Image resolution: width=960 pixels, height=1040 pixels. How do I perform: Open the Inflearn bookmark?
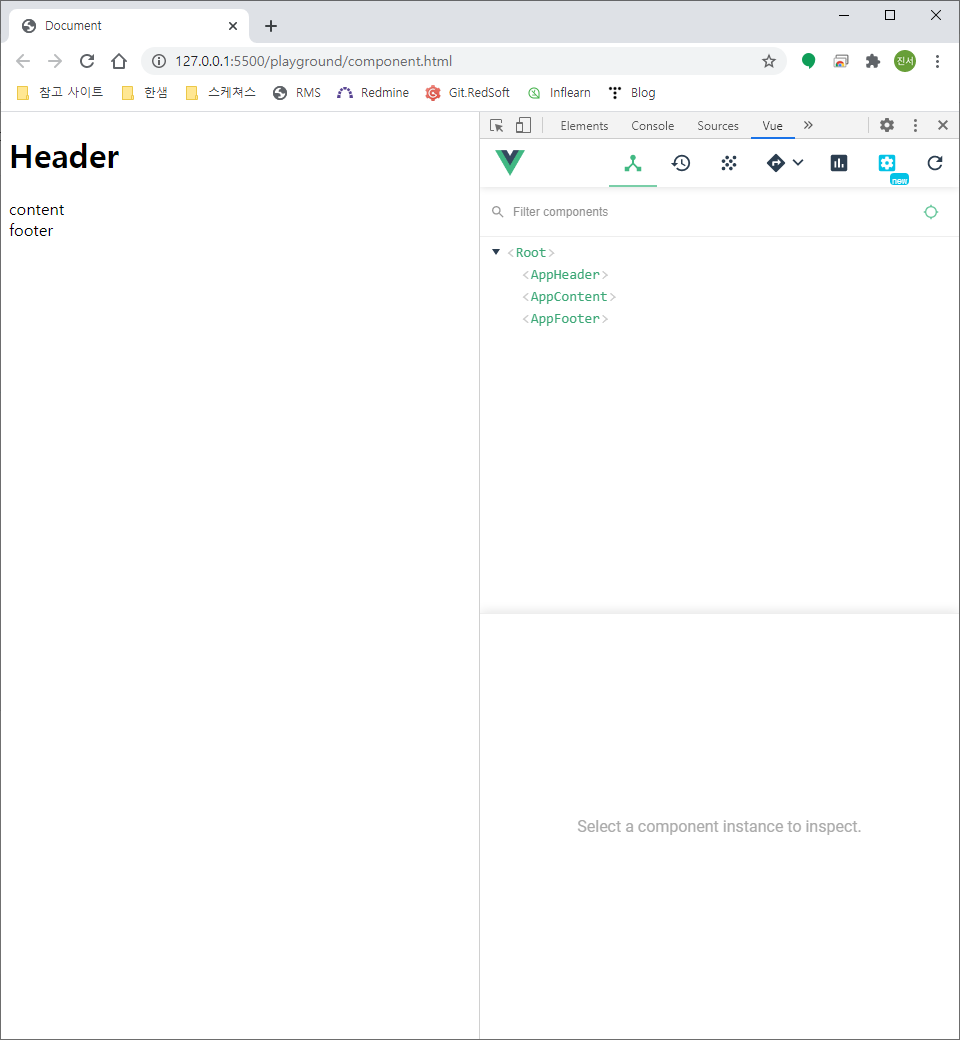pos(559,93)
